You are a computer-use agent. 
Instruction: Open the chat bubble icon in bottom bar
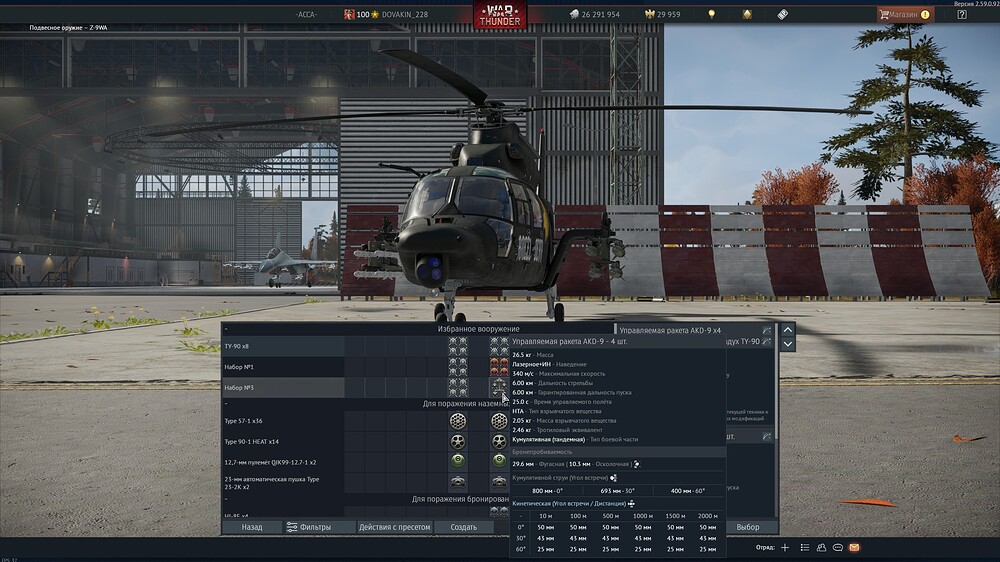coord(838,547)
